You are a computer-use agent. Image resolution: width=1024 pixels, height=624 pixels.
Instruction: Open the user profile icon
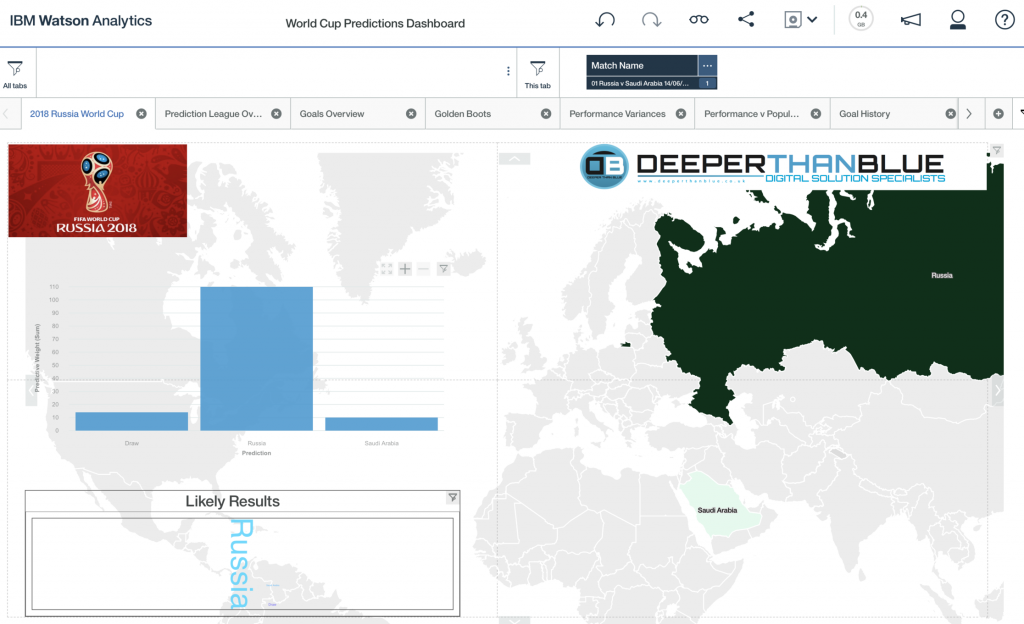coord(957,20)
